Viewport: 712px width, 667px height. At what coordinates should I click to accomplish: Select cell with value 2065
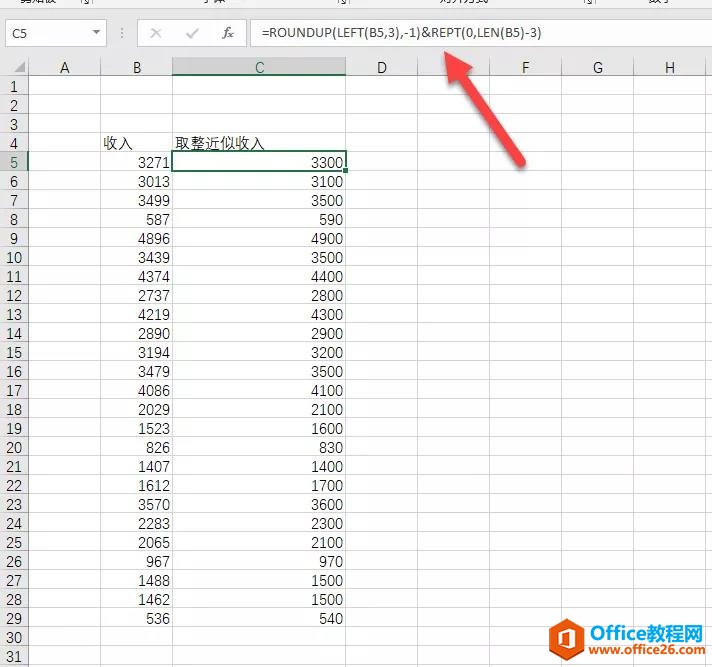pos(137,543)
